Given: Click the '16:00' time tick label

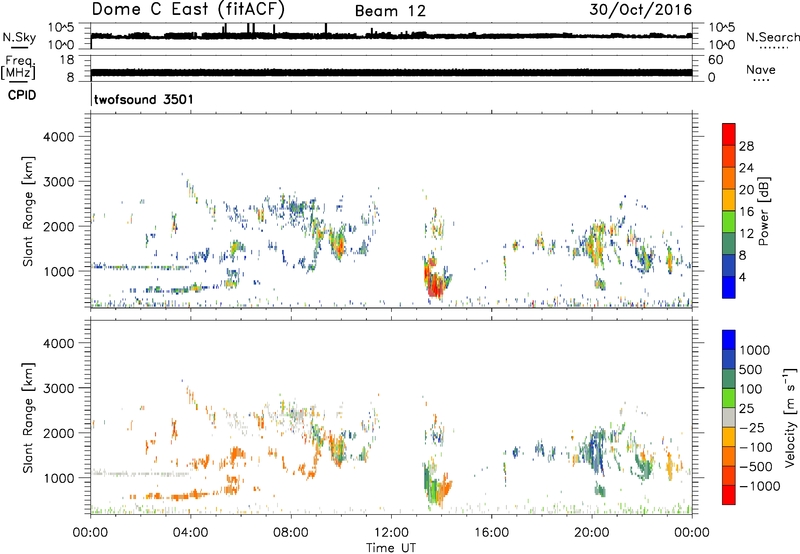Looking at the screenshot, I should [491, 533].
